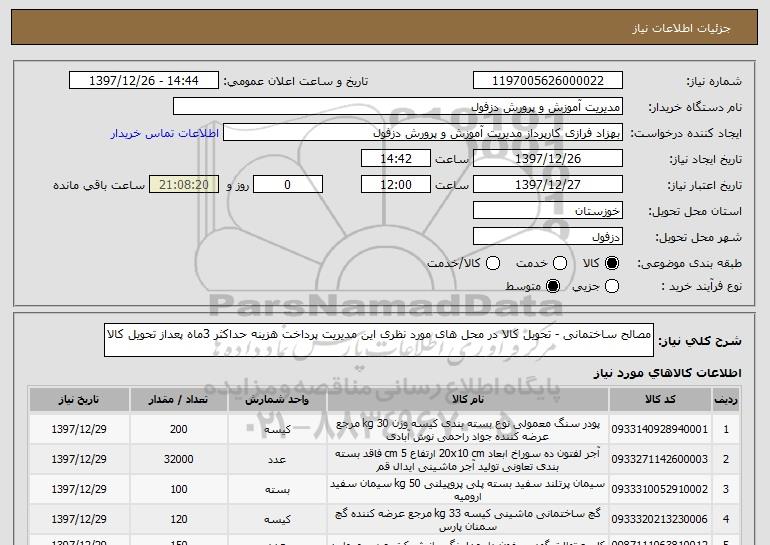770x545 pixels.
Task: Click quantity 32000 in row 2
Action: pos(179,459)
